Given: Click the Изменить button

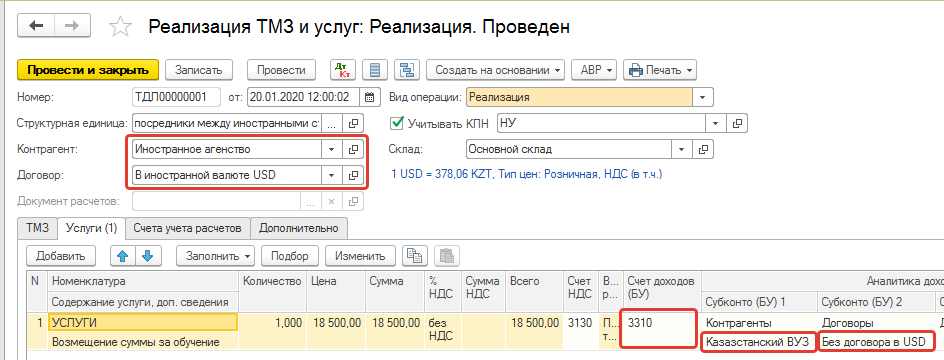Looking at the screenshot, I should [360, 255].
